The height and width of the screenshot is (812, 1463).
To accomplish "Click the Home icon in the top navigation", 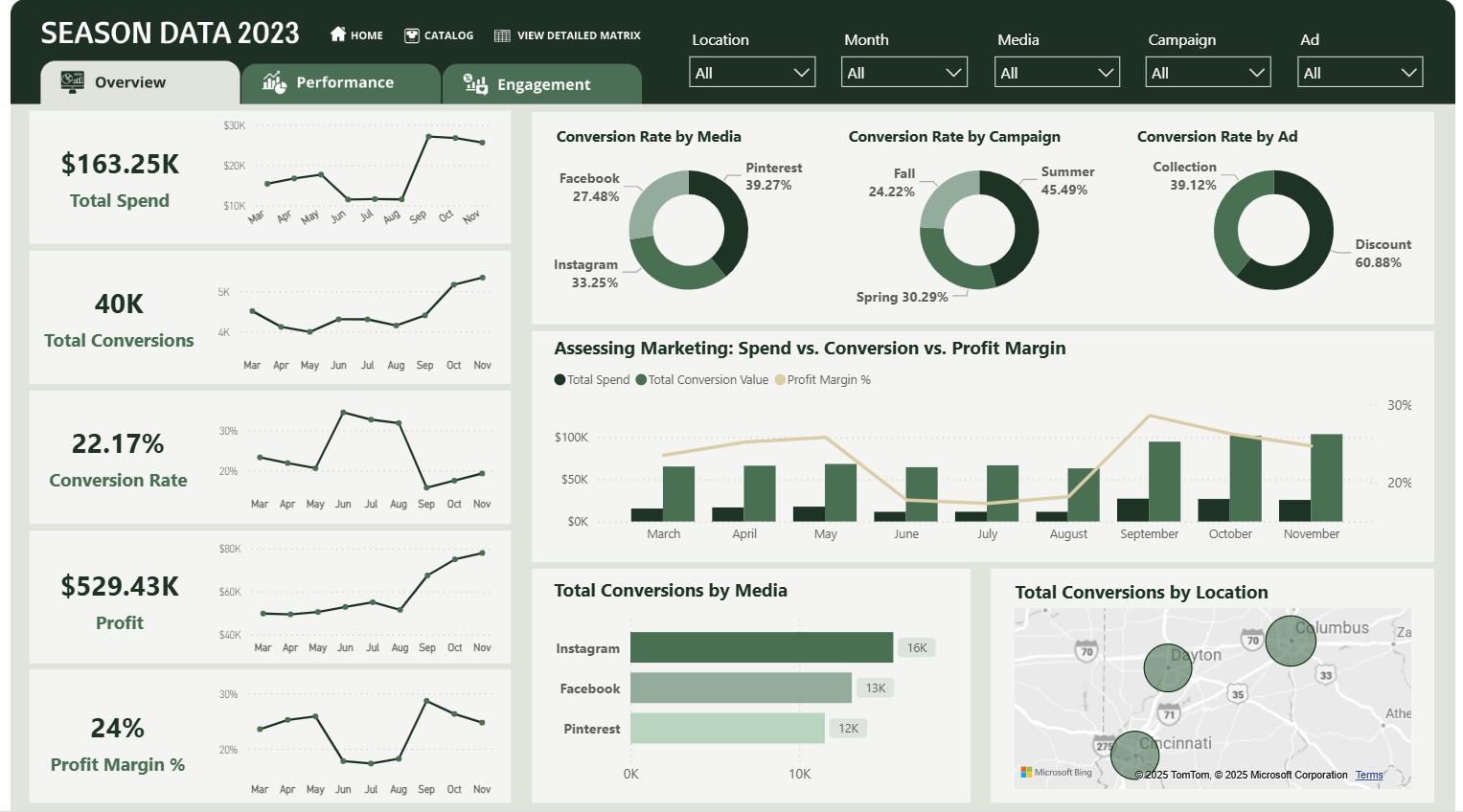I will [339, 34].
